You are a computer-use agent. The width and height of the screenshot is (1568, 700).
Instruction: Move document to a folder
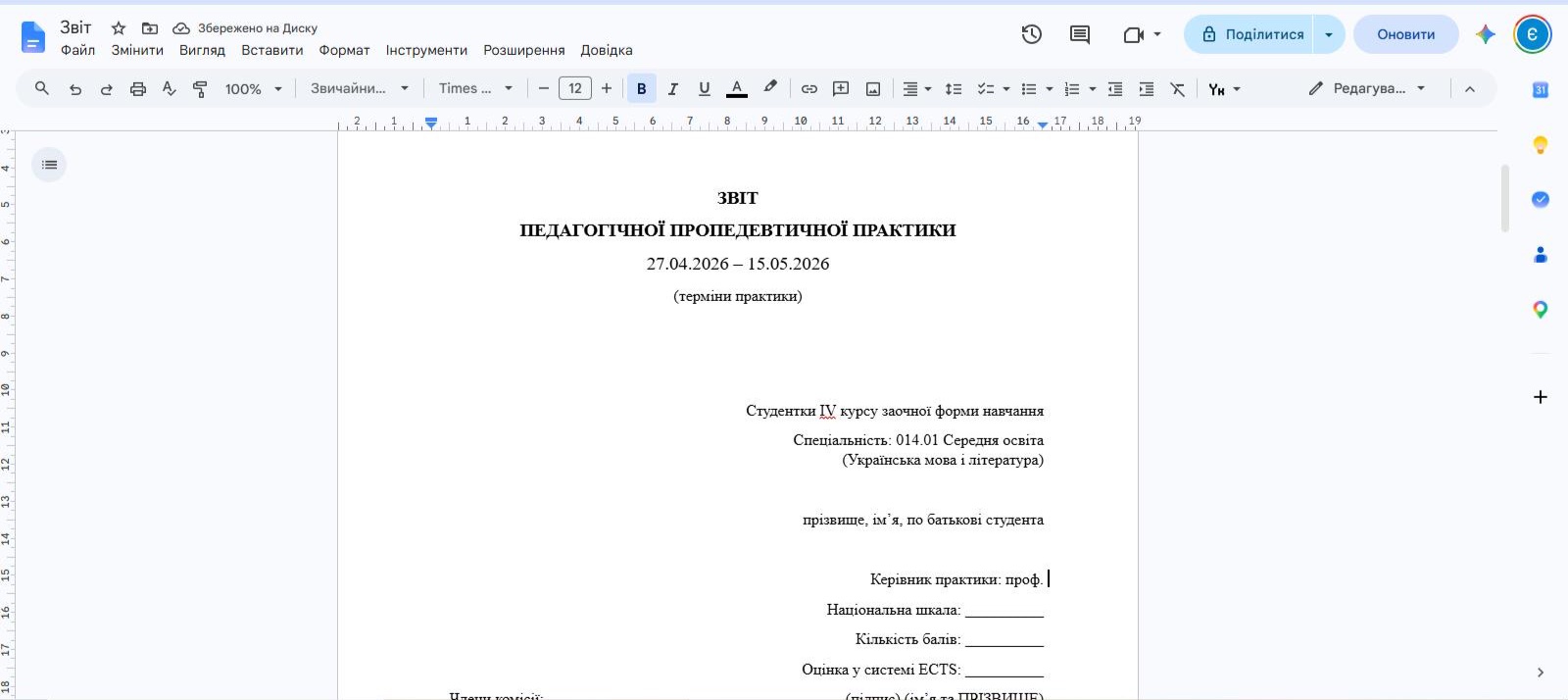click(150, 28)
